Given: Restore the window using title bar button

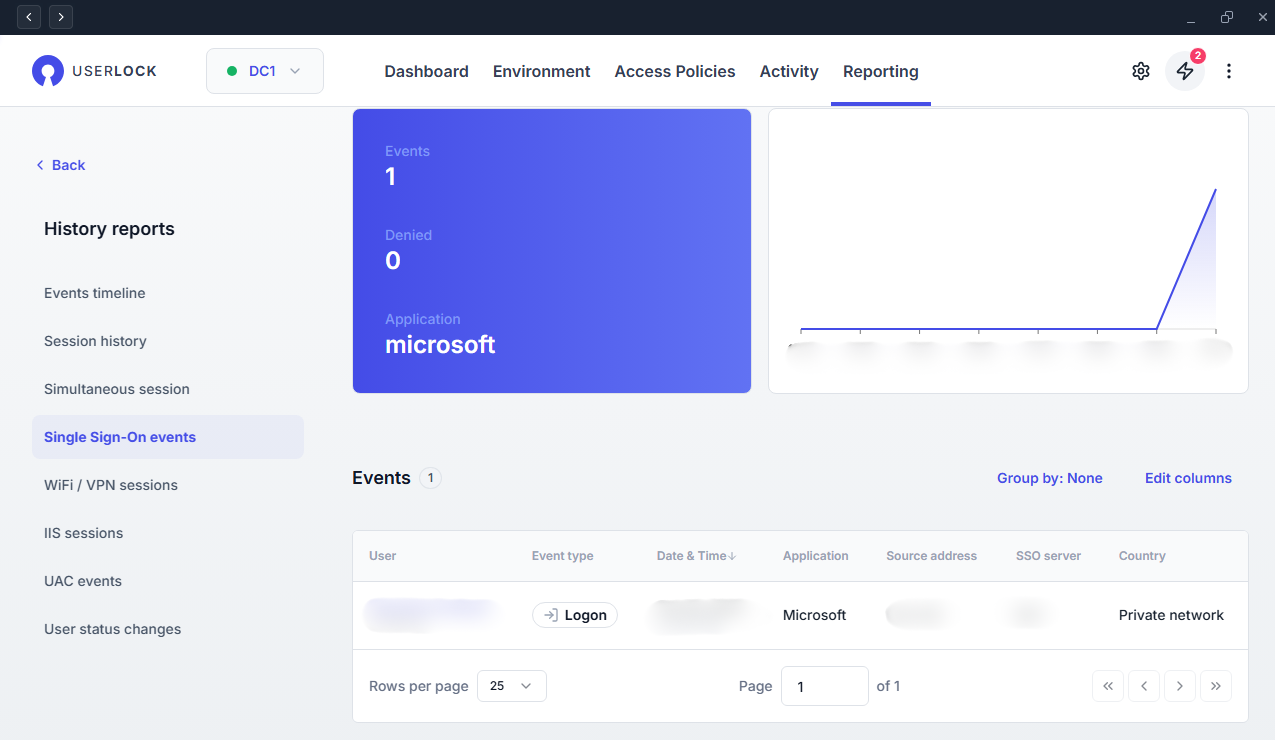Looking at the screenshot, I should pyautogui.click(x=1227, y=17).
